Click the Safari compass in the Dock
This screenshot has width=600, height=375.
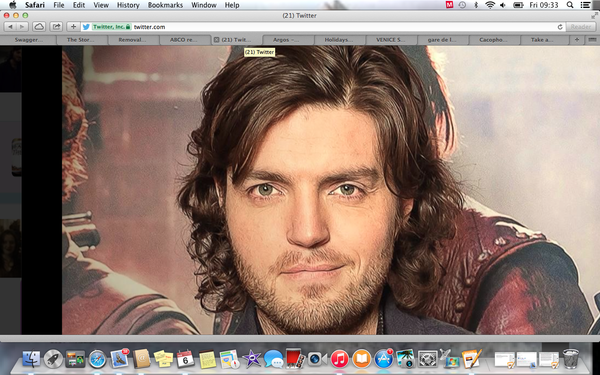(97, 359)
